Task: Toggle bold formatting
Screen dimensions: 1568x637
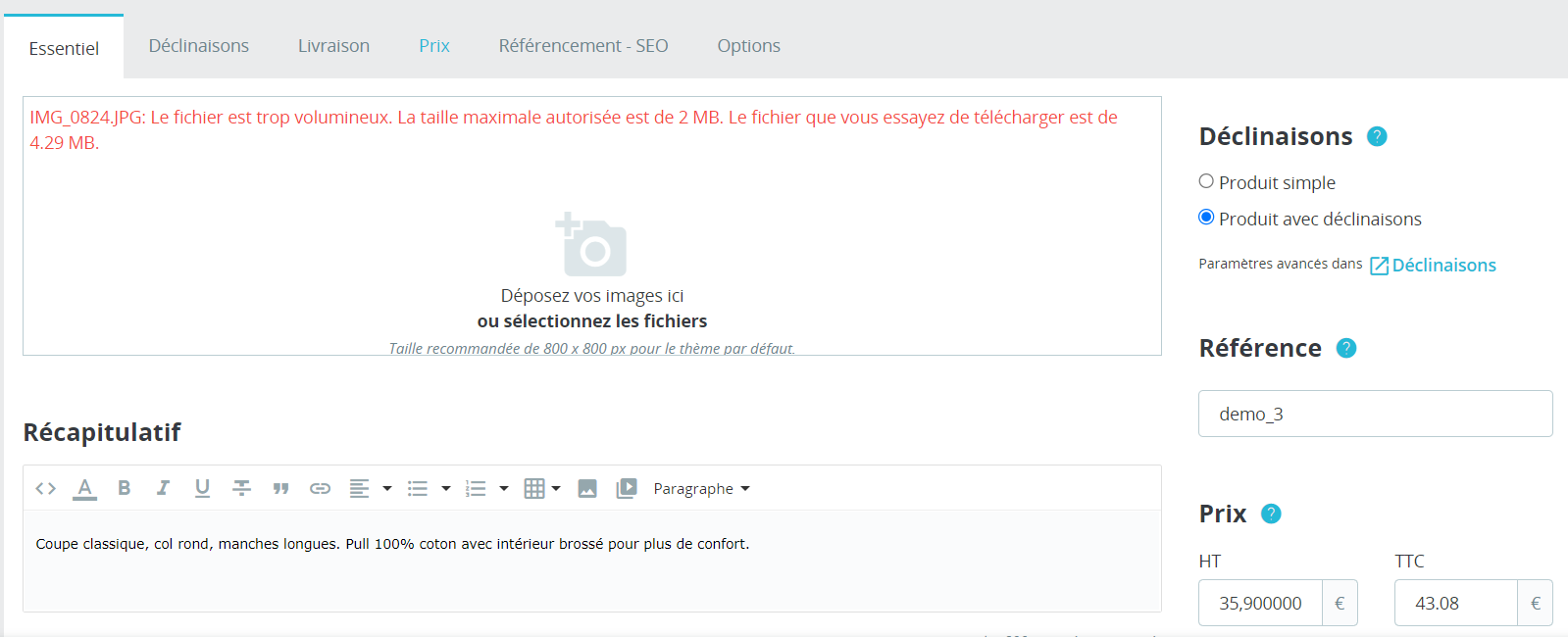Action: [125, 488]
